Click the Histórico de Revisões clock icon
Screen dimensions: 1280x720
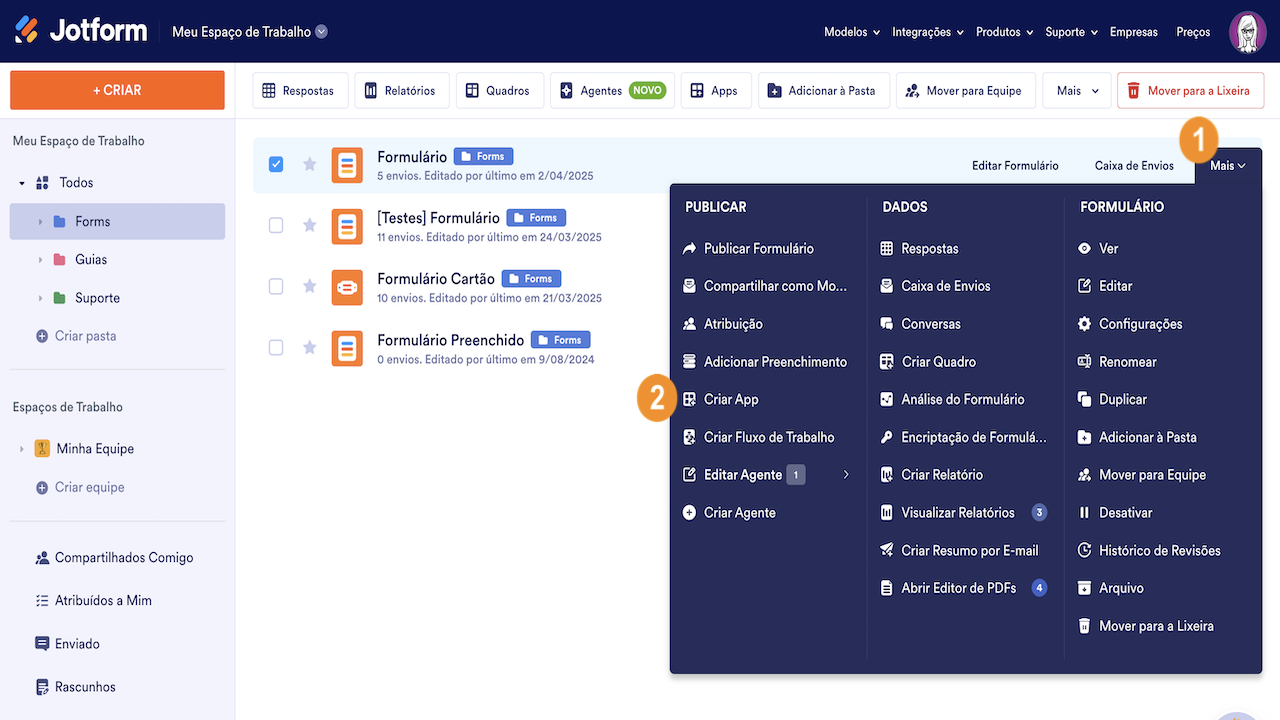point(1084,550)
